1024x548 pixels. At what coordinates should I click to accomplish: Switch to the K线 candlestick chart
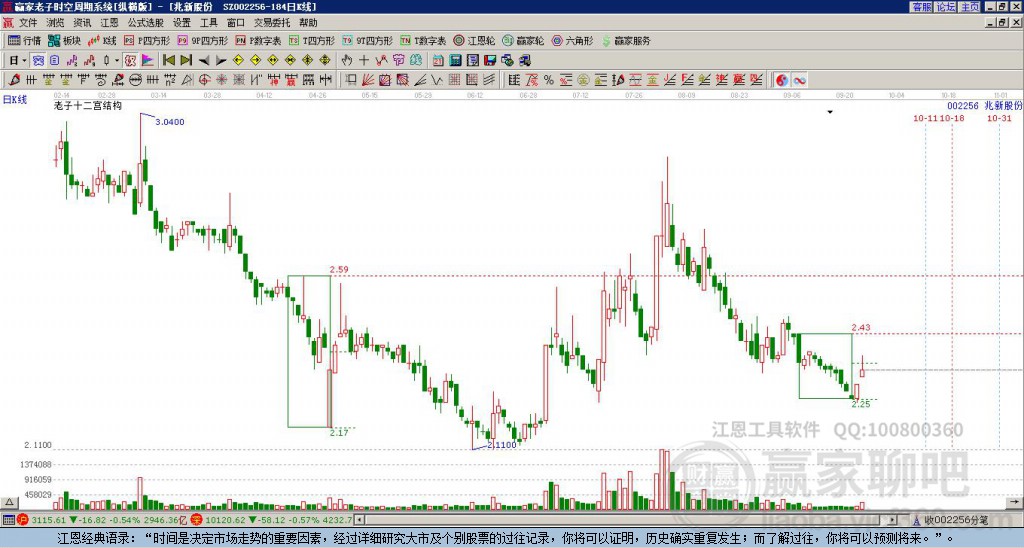click(102, 40)
